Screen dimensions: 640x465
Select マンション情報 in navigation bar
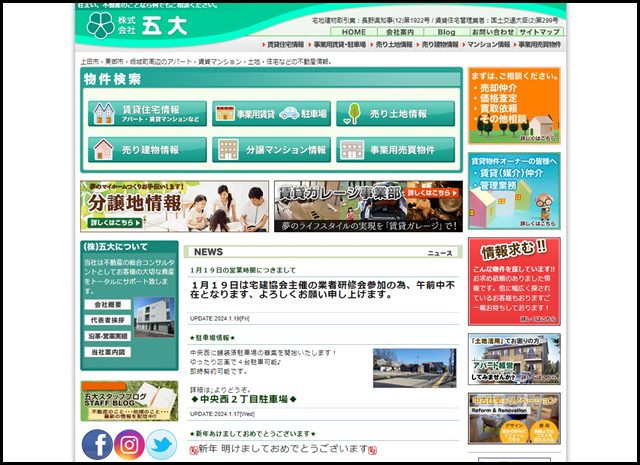(487, 44)
